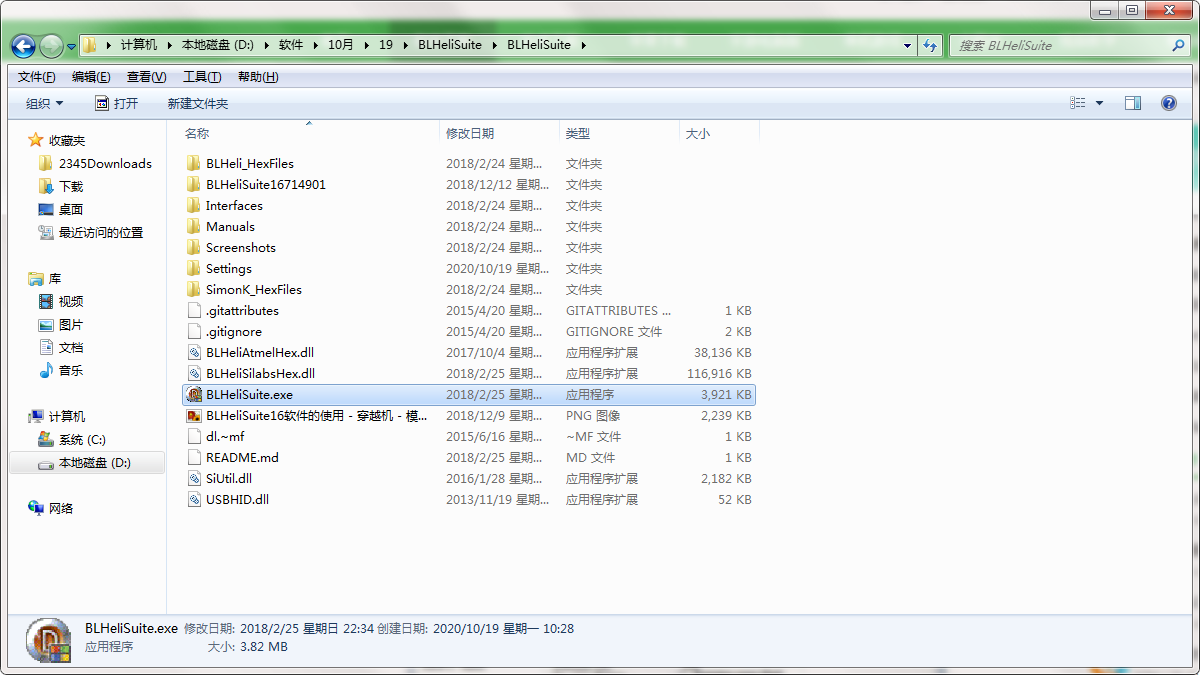Open the 工具(T) menu
Screen dimensions: 1200x675
202,77
